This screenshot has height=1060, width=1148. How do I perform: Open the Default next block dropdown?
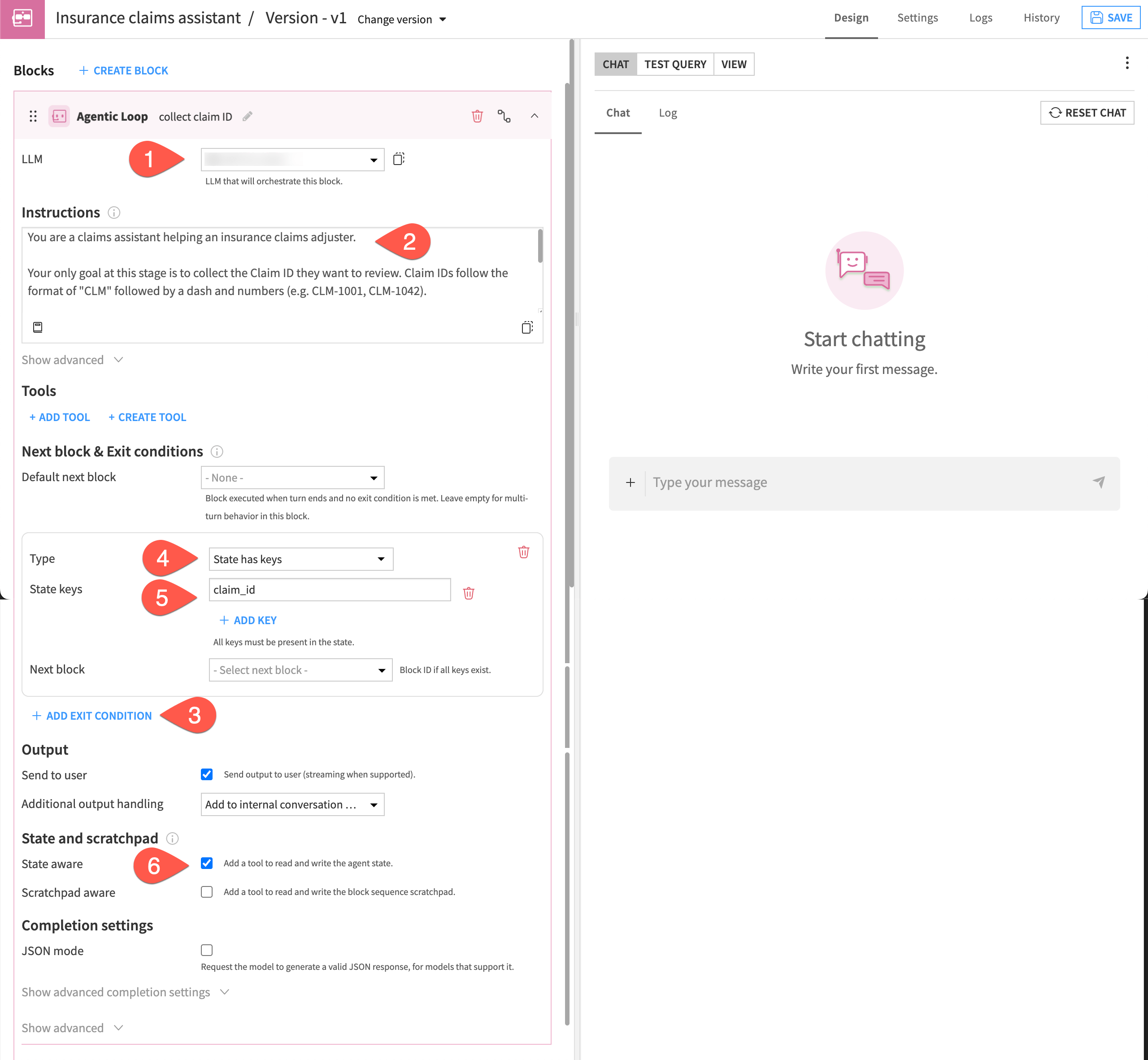coord(292,477)
